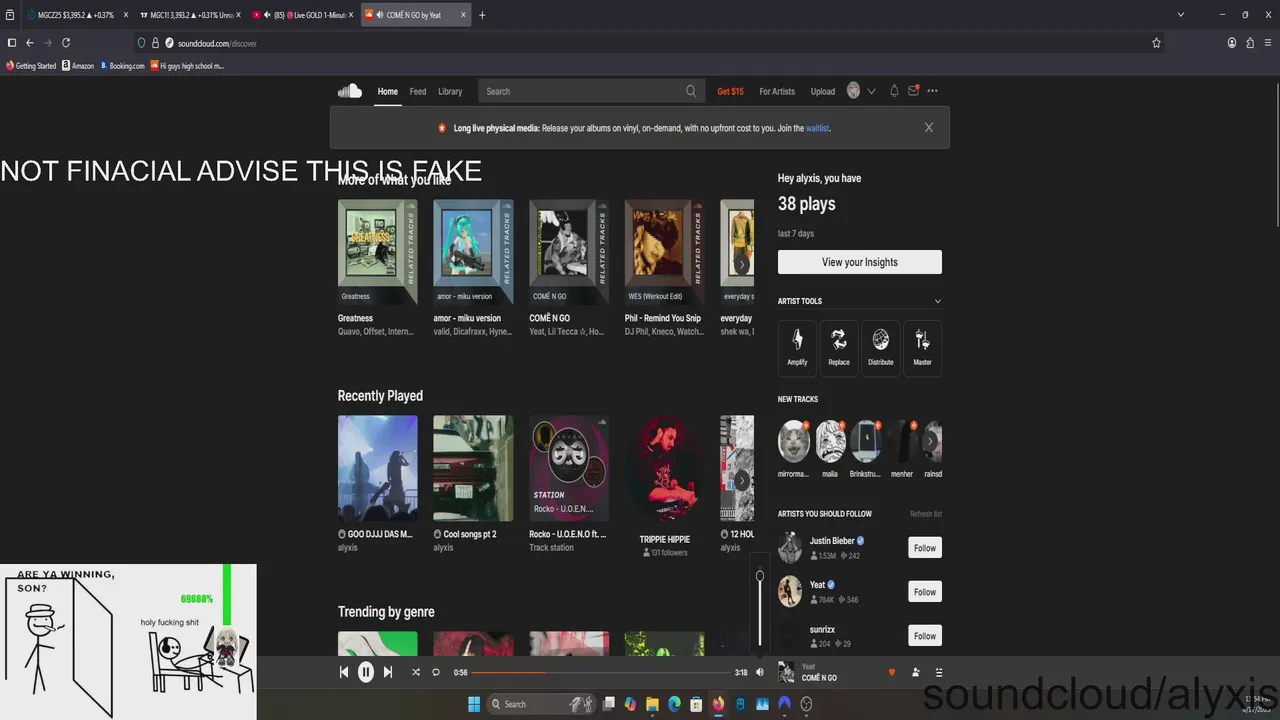Click the Get $15 link
The height and width of the screenshot is (720, 1280).
(731, 91)
